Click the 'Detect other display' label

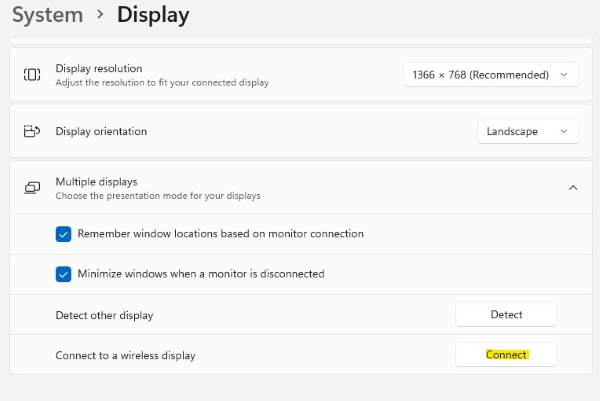104,315
